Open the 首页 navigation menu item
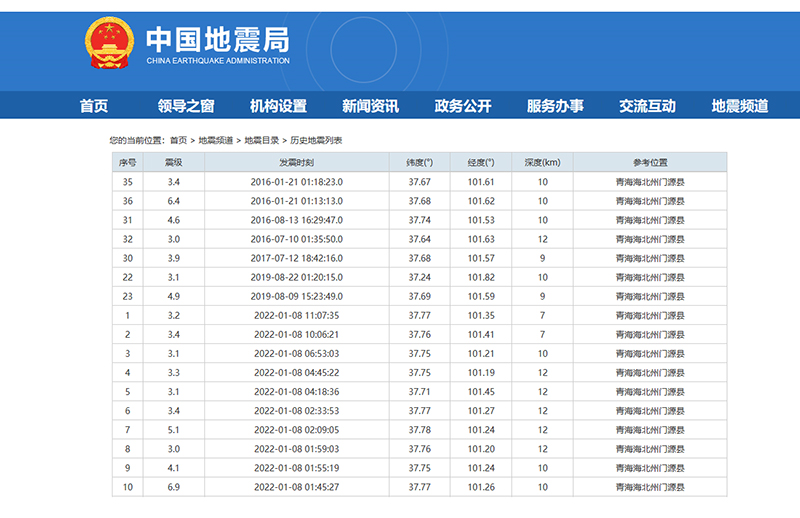 coord(94,106)
